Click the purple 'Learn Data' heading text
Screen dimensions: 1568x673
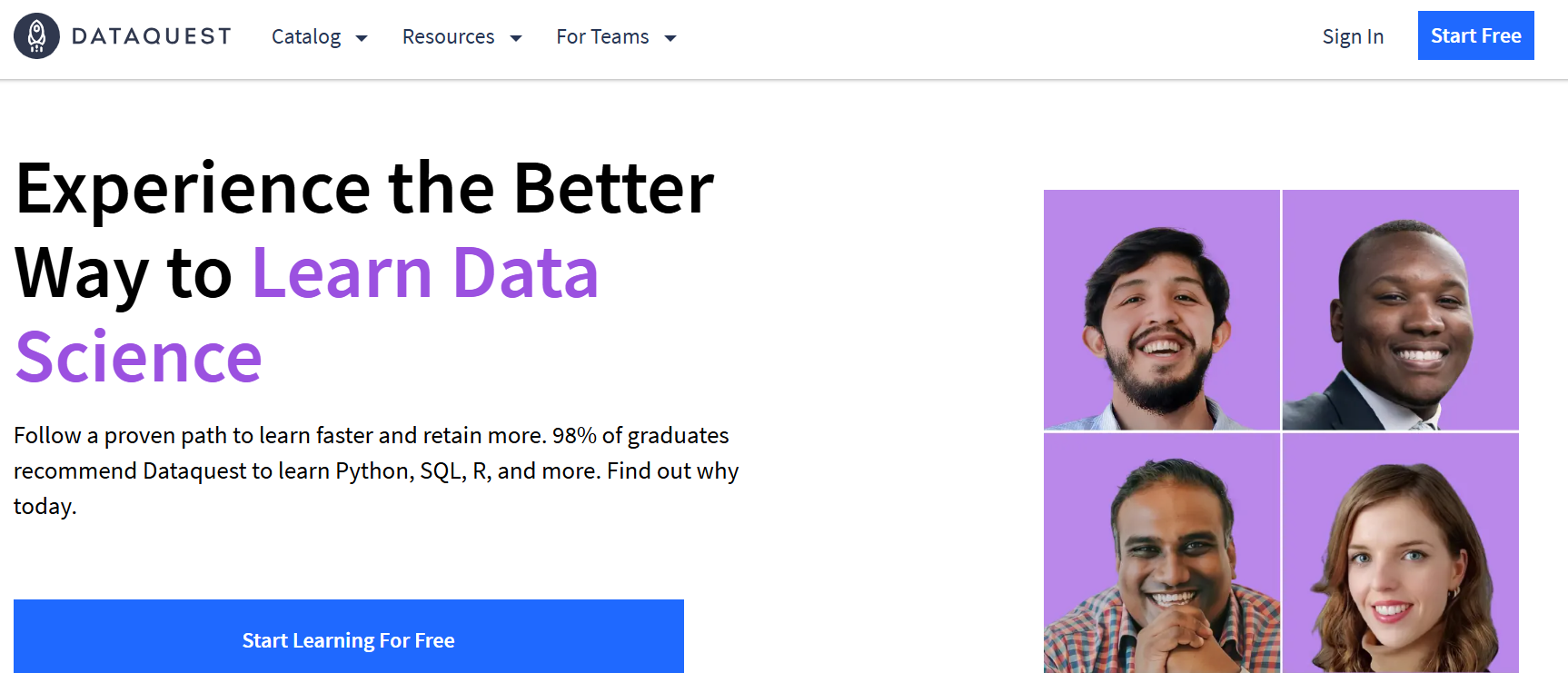(425, 272)
